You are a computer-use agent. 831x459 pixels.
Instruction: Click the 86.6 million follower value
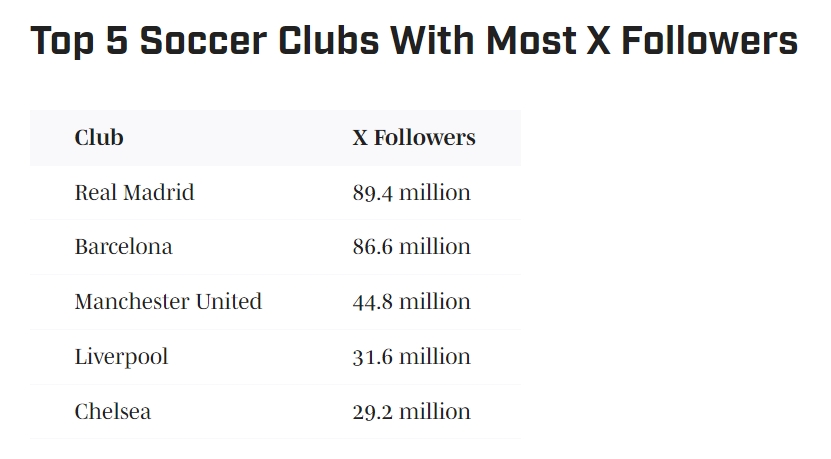coord(411,247)
